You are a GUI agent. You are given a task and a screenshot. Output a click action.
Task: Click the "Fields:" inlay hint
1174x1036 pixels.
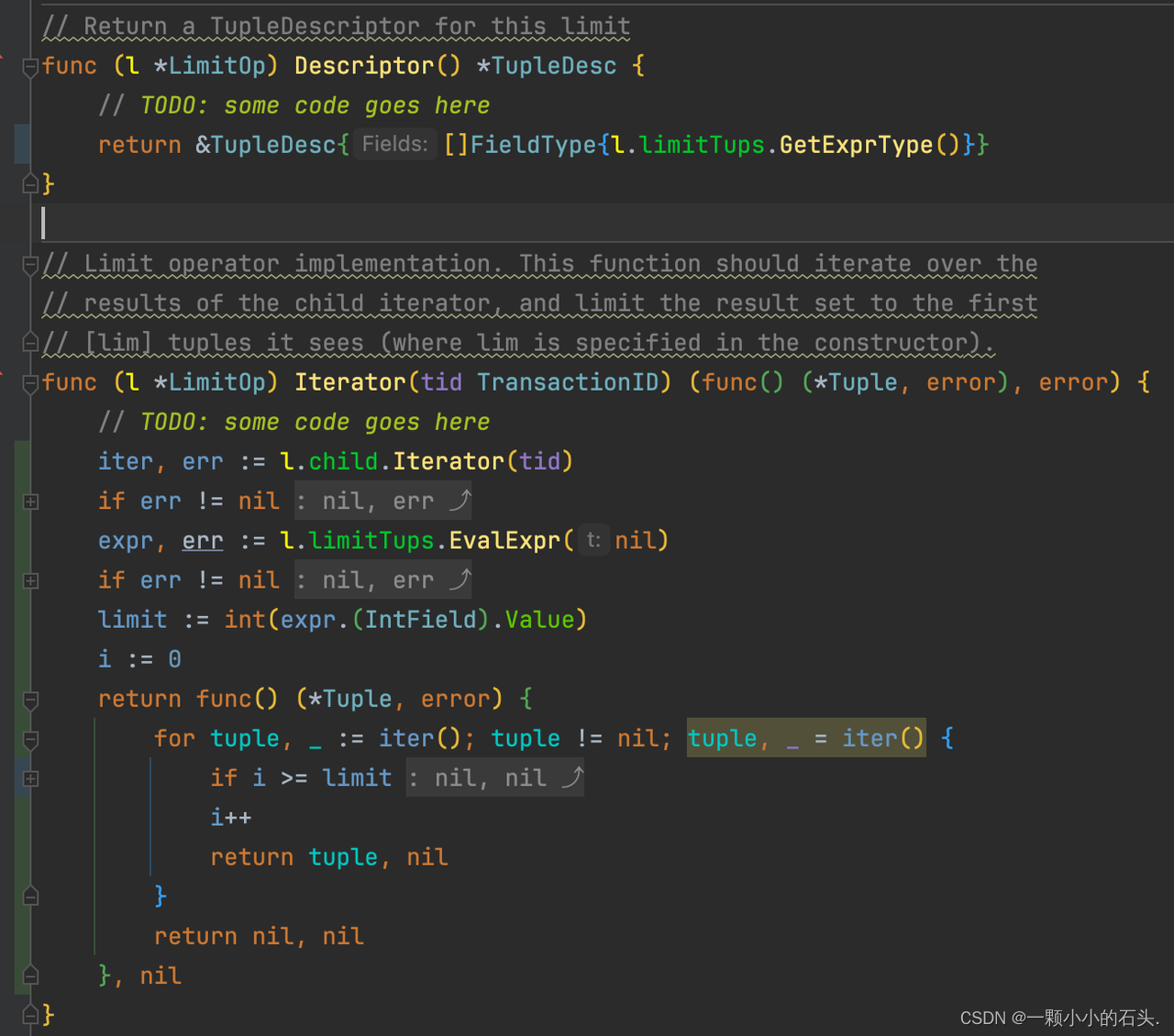(x=394, y=144)
